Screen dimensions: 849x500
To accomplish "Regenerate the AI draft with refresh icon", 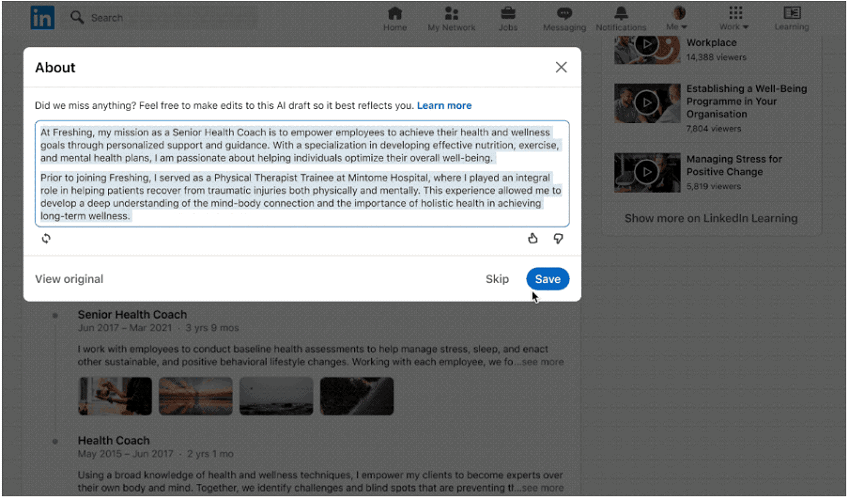I will (x=46, y=238).
